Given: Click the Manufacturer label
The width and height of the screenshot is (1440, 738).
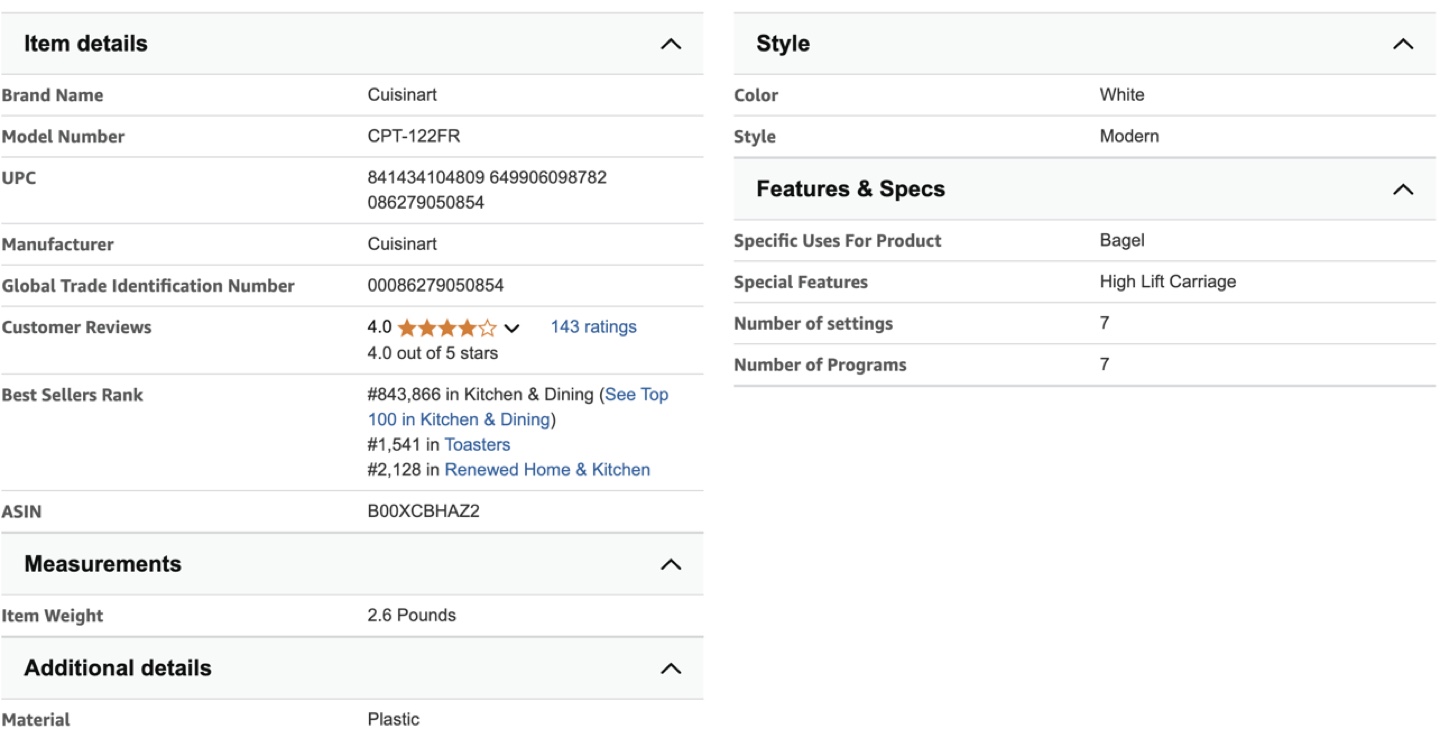Looking at the screenshot, I should click(x=58, y=245).
